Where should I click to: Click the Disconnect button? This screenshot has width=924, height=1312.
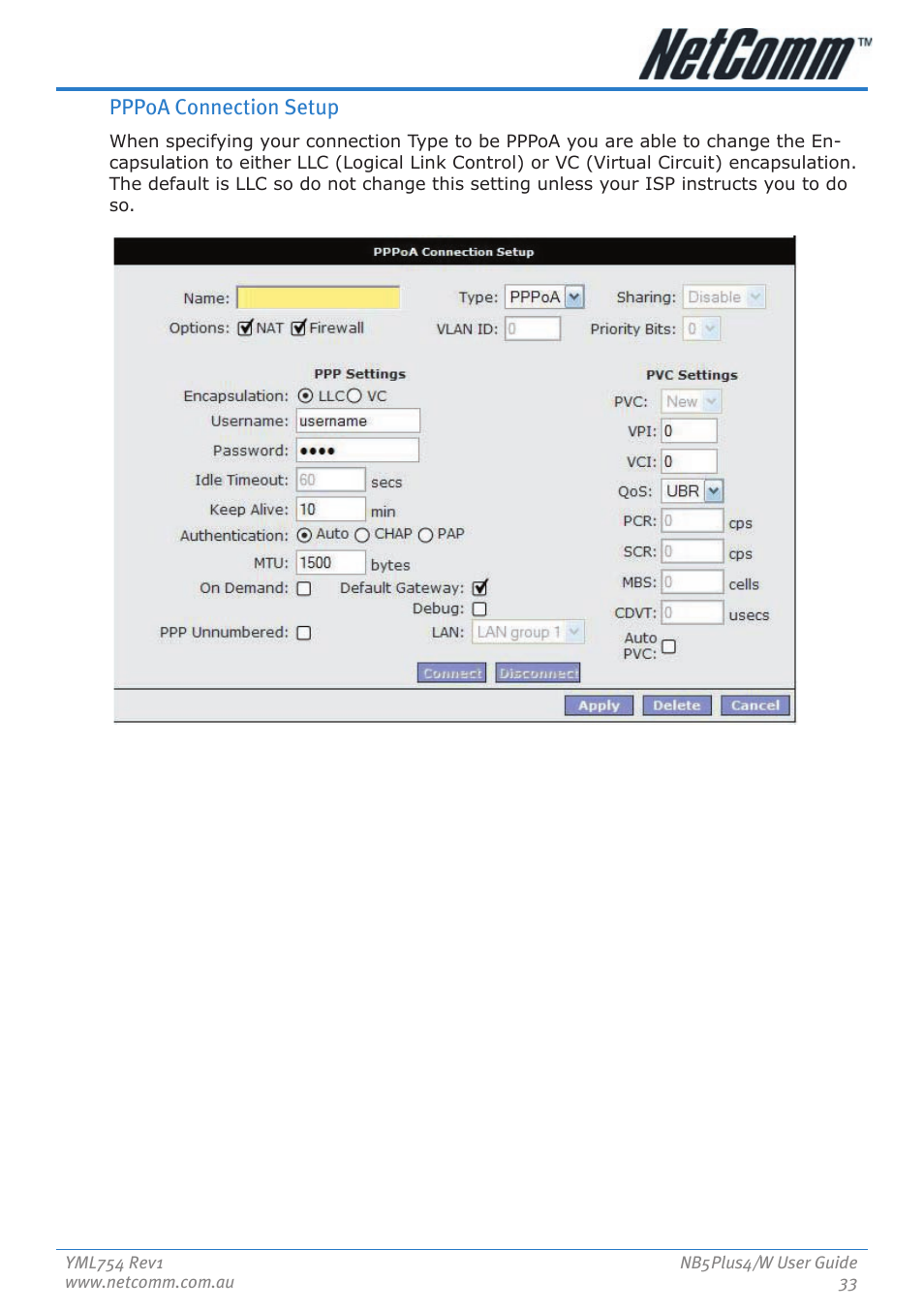click(x=538, y=672)
